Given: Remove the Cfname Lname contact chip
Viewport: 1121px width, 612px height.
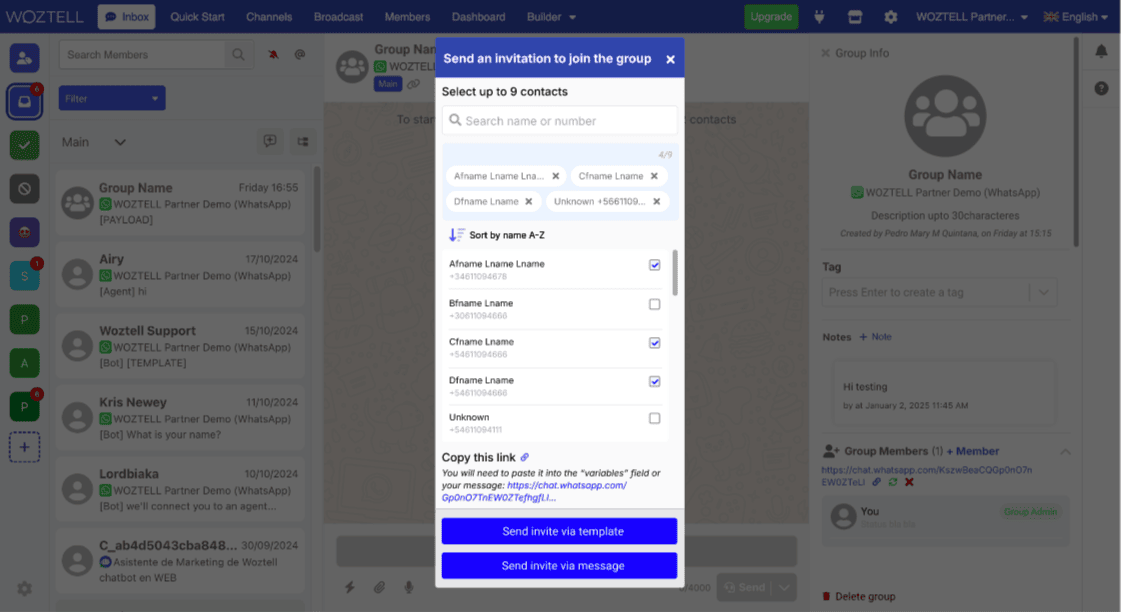Looking at the screenshot, I should pos(654,176).
